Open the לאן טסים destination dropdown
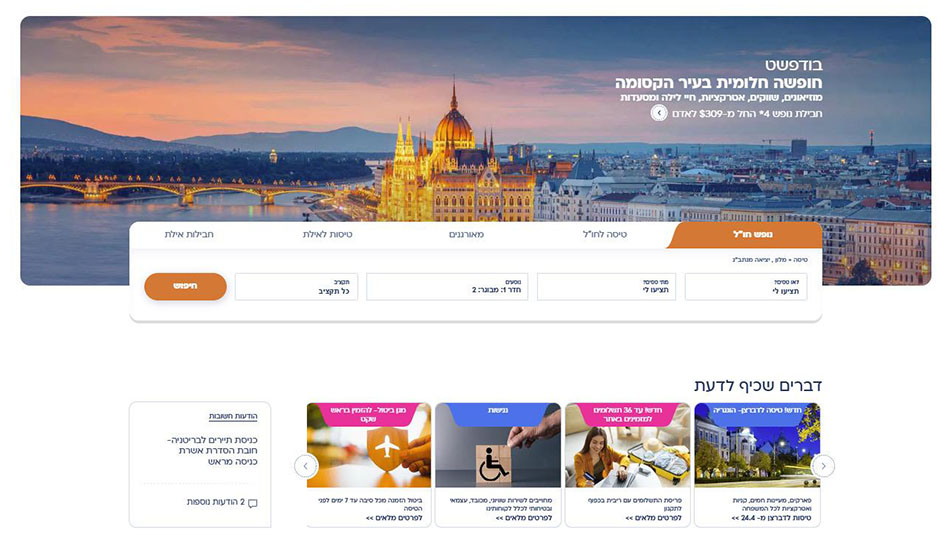Screen dimensions: 948x535 745,287
